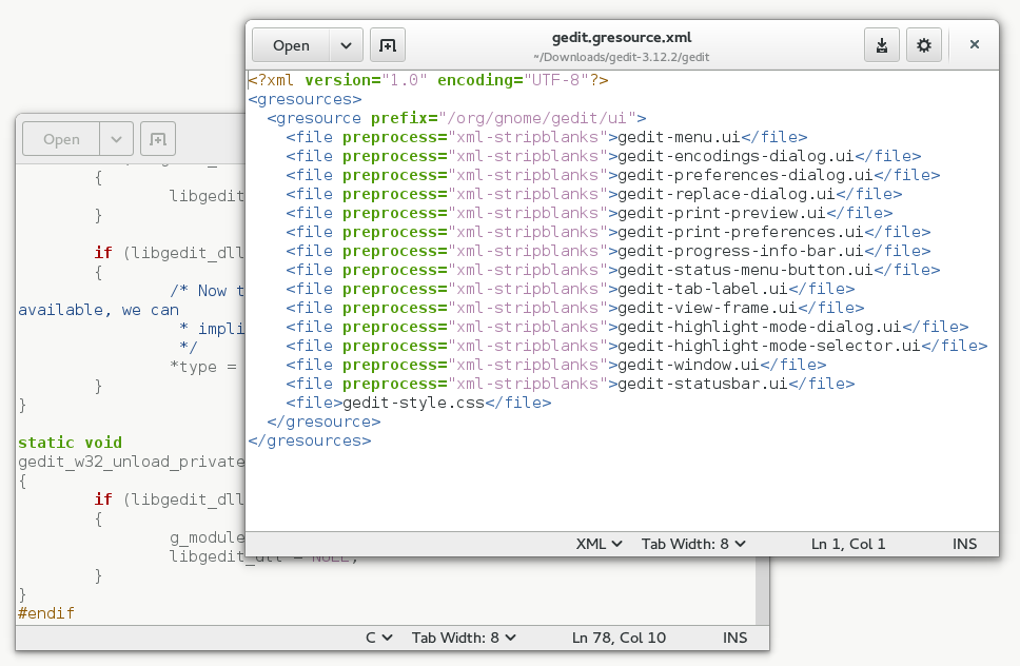Screen dimensions: 1020x666
Task: Click the Open button in the background gedit window
Action: pyautogui.click(x=61, y=139)
